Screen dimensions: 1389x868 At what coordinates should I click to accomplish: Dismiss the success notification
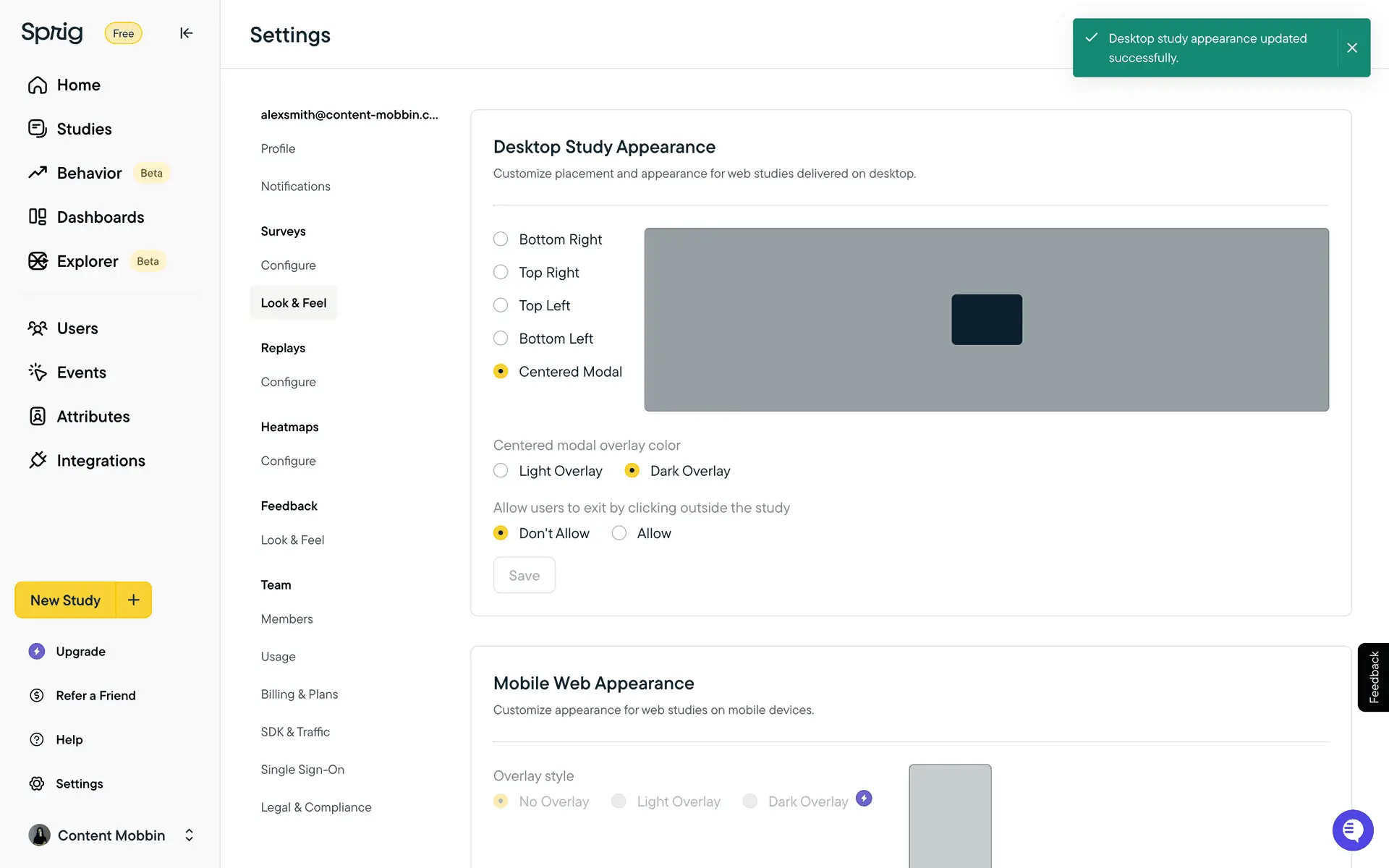(x=1351, y=48)
